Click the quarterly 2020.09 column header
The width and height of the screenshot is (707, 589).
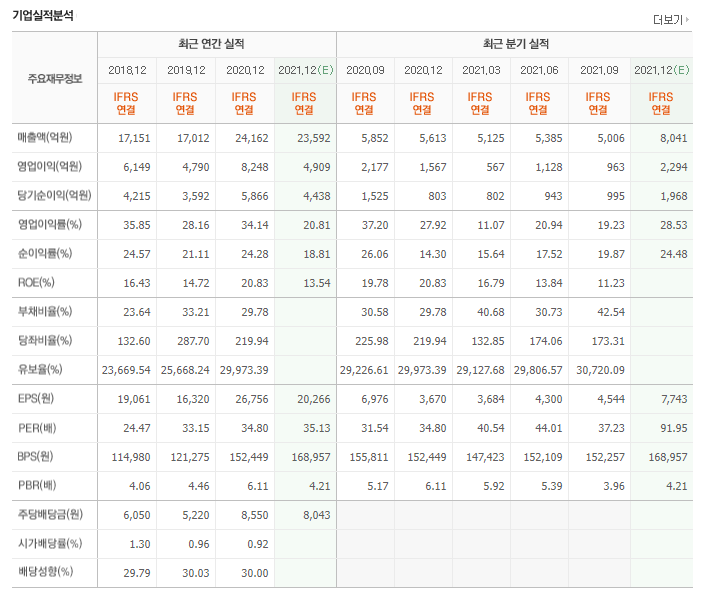click(x=365, y=70)
